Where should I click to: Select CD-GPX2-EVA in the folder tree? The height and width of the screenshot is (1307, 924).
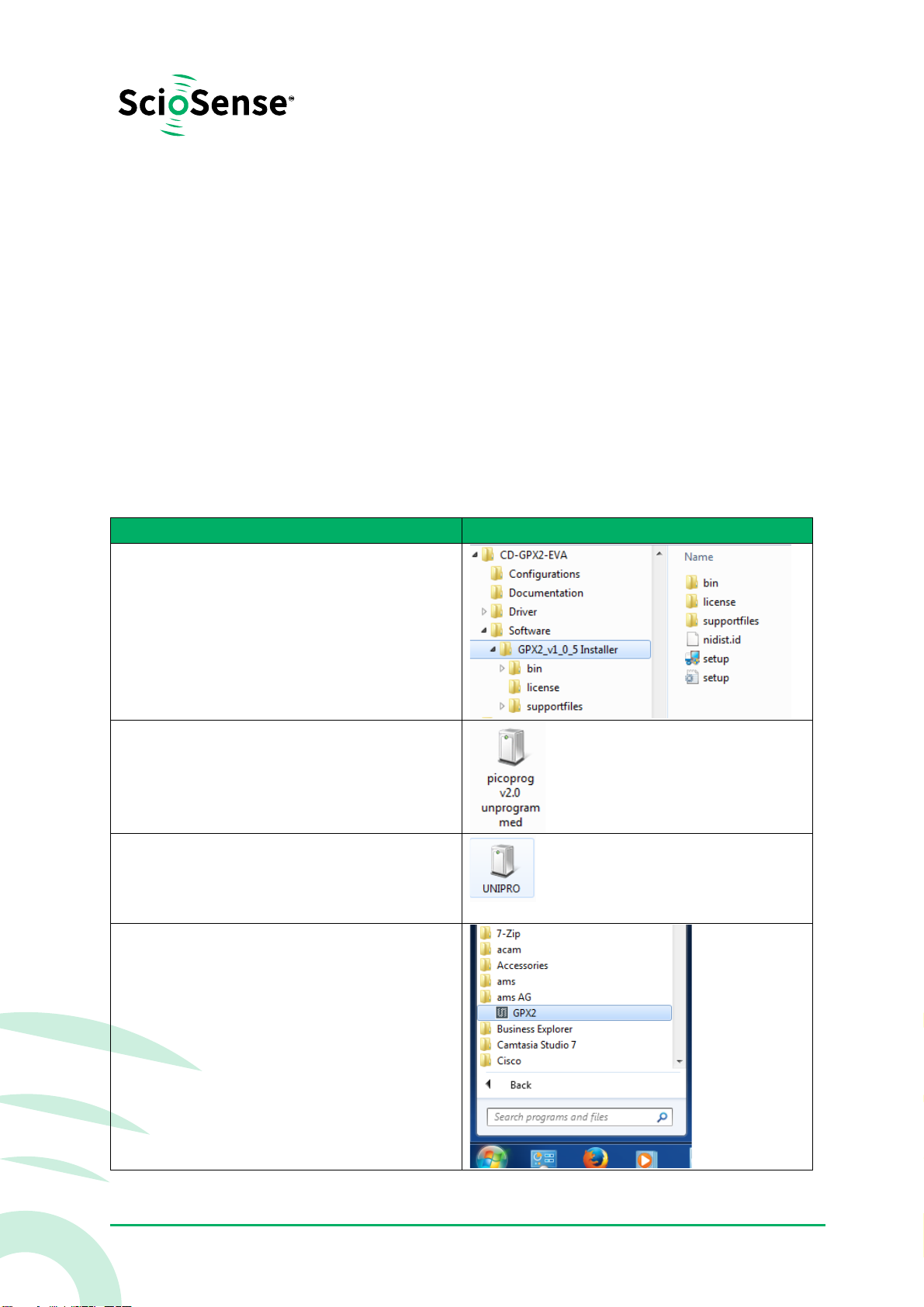[x=525, y=555]
